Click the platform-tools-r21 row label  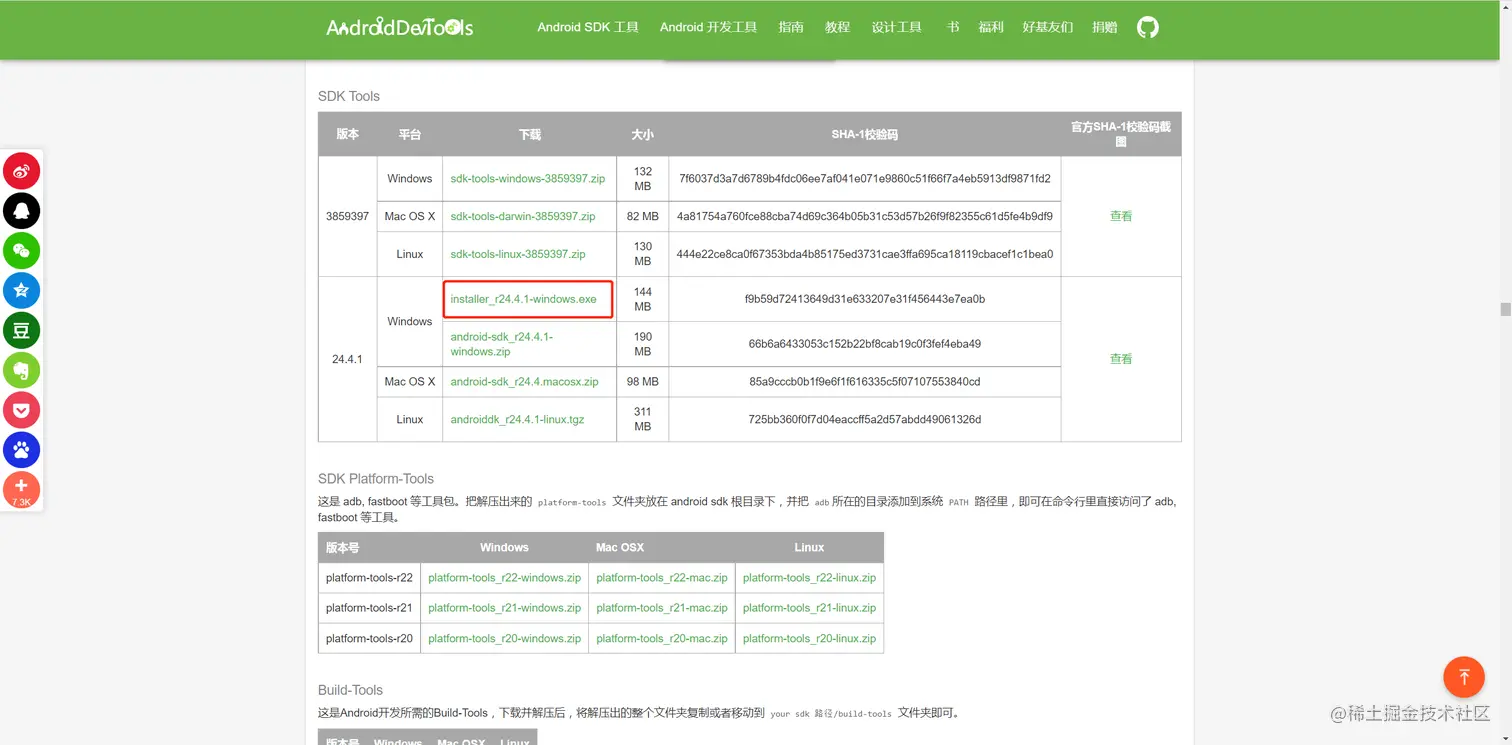tap(369, 608)
